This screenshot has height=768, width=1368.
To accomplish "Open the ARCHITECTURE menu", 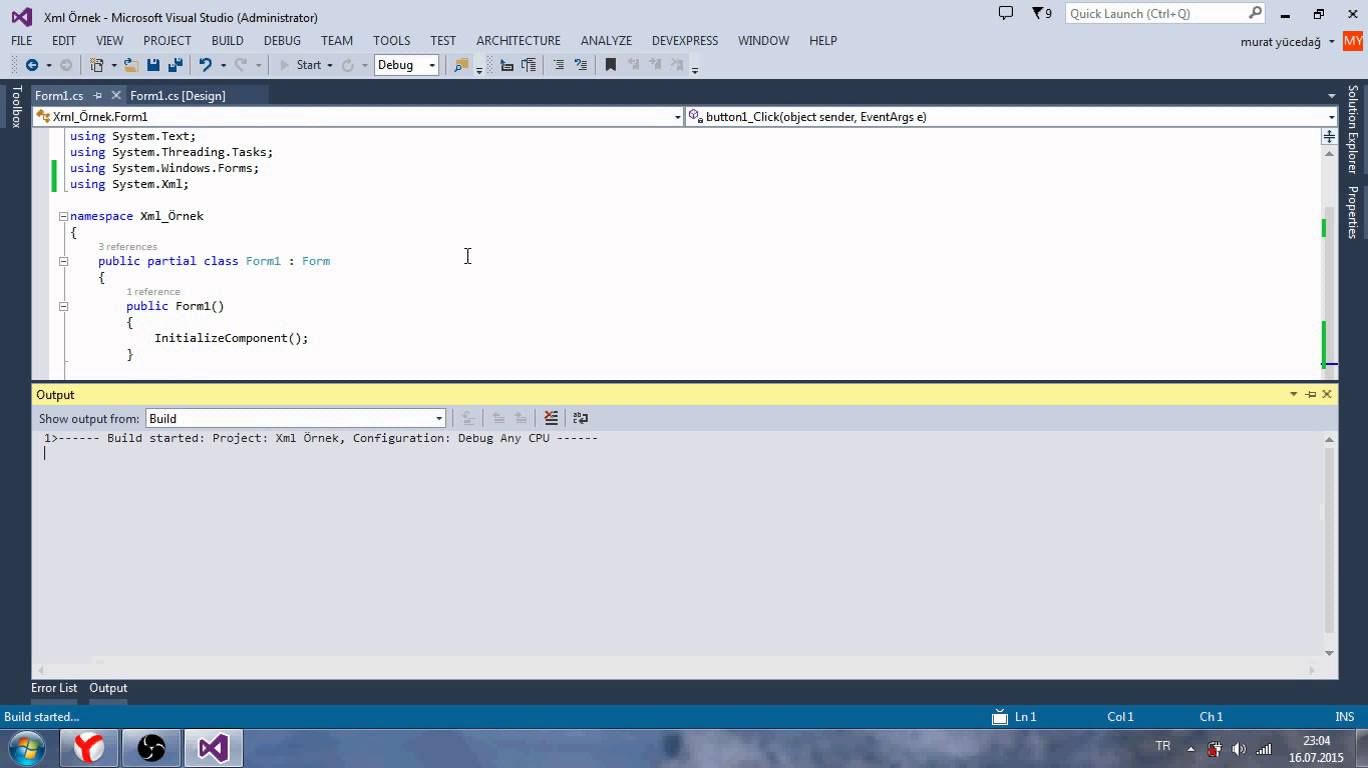I will [518, 41].
